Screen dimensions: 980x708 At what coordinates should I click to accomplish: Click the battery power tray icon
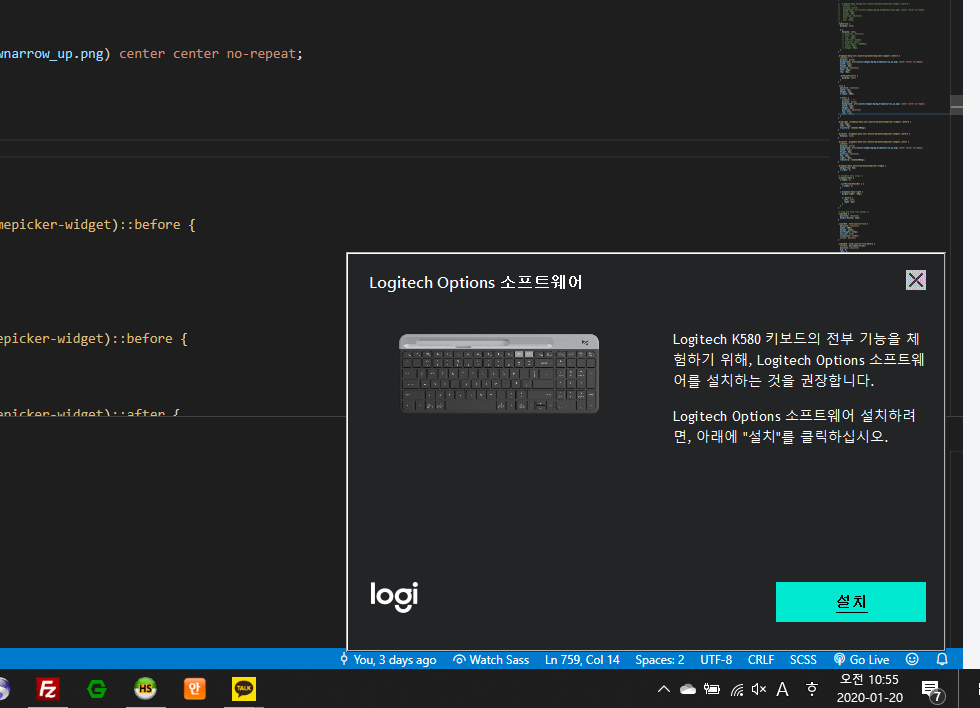tap(712, 689)
